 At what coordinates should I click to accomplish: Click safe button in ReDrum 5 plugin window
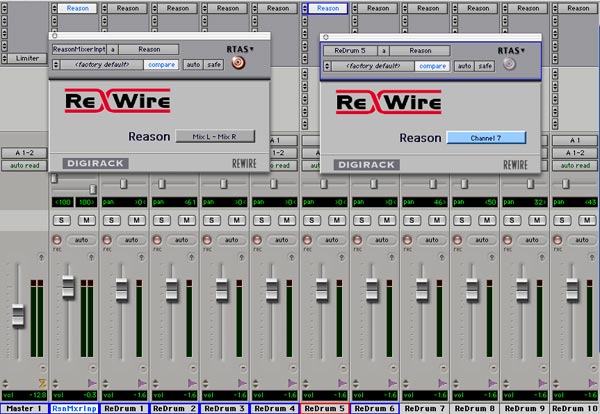pos(485,66)
